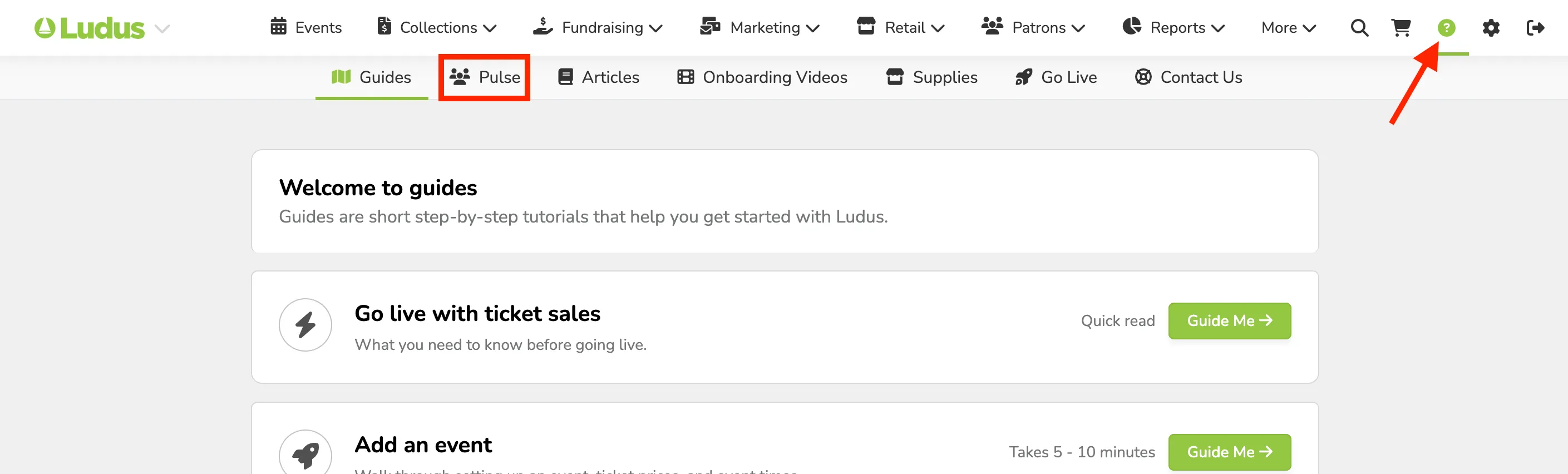Open settings gear icon
The height and width of the screenshot is (474, 1568).
pyautogui.click(x=1491, y=28)
